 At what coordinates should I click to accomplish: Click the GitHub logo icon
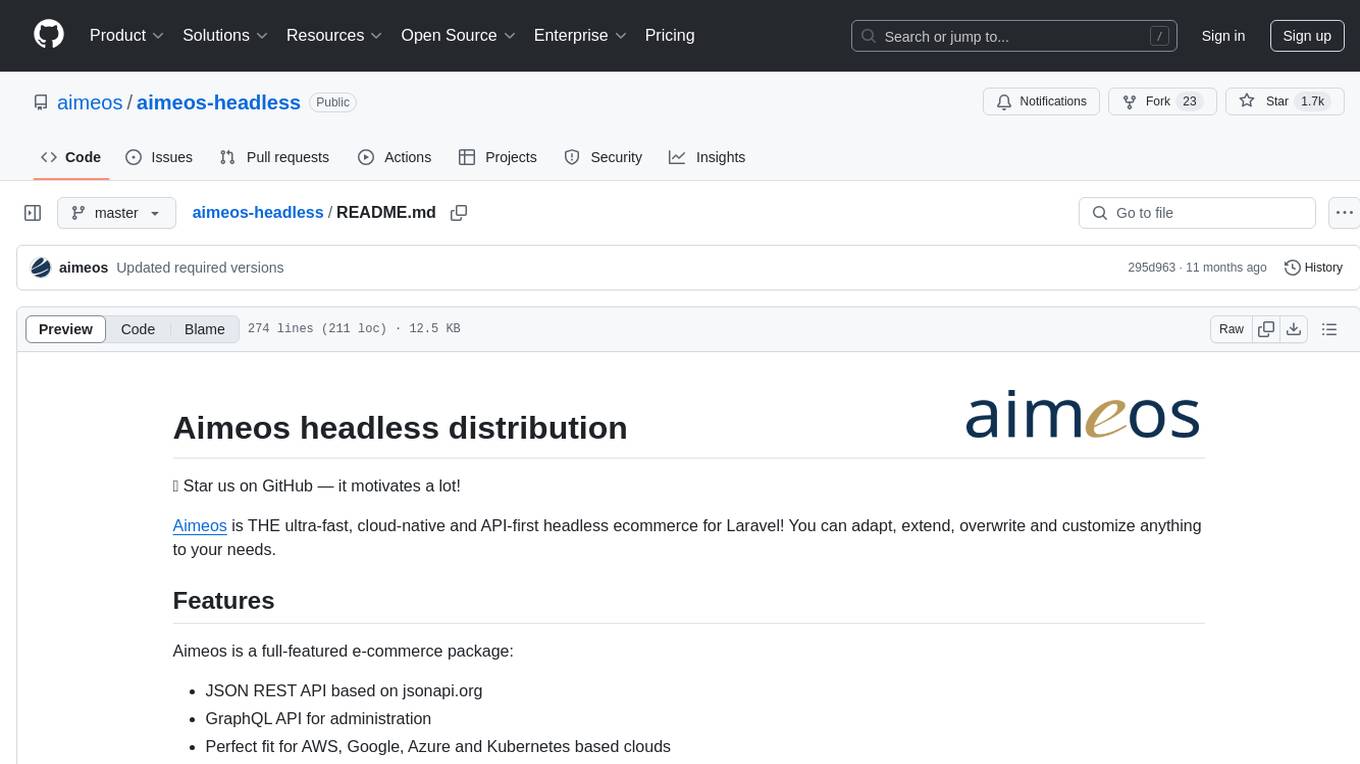tap(49, 35)
